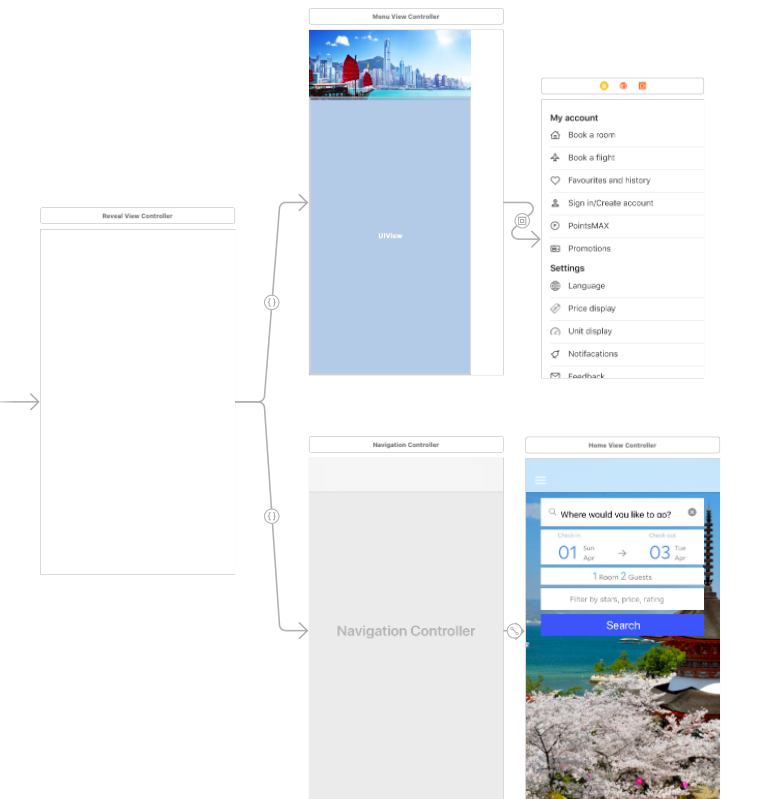The height and width of the screenshot is (799, 771).
Task: Click the gauge icon beside Unit display
Action: point(555,331)
